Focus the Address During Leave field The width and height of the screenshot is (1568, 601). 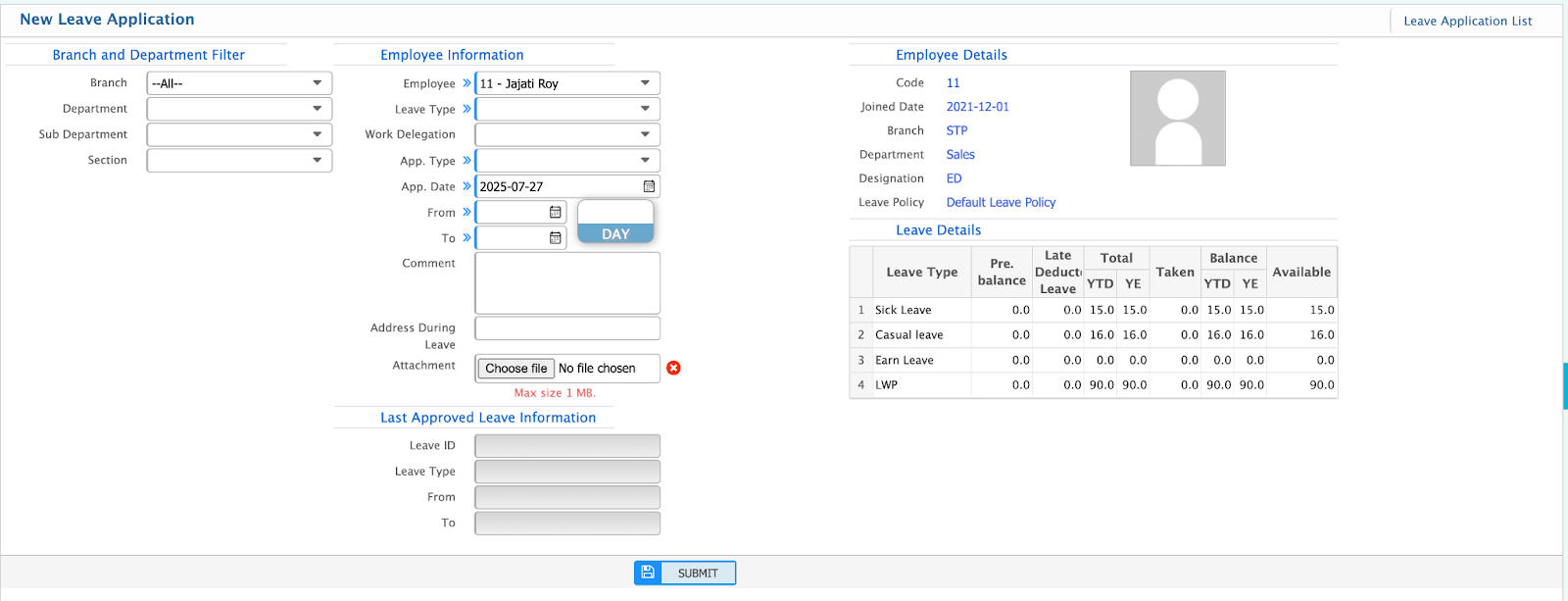pos(566,328)
